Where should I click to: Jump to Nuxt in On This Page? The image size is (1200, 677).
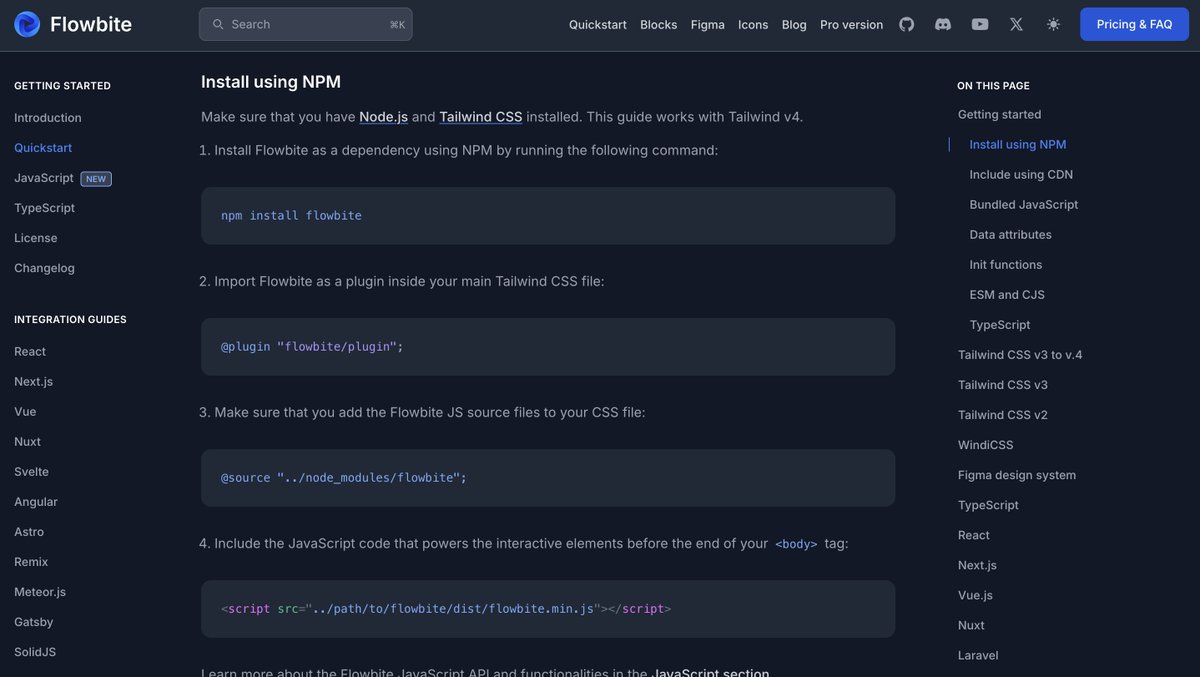click(971, 625)
